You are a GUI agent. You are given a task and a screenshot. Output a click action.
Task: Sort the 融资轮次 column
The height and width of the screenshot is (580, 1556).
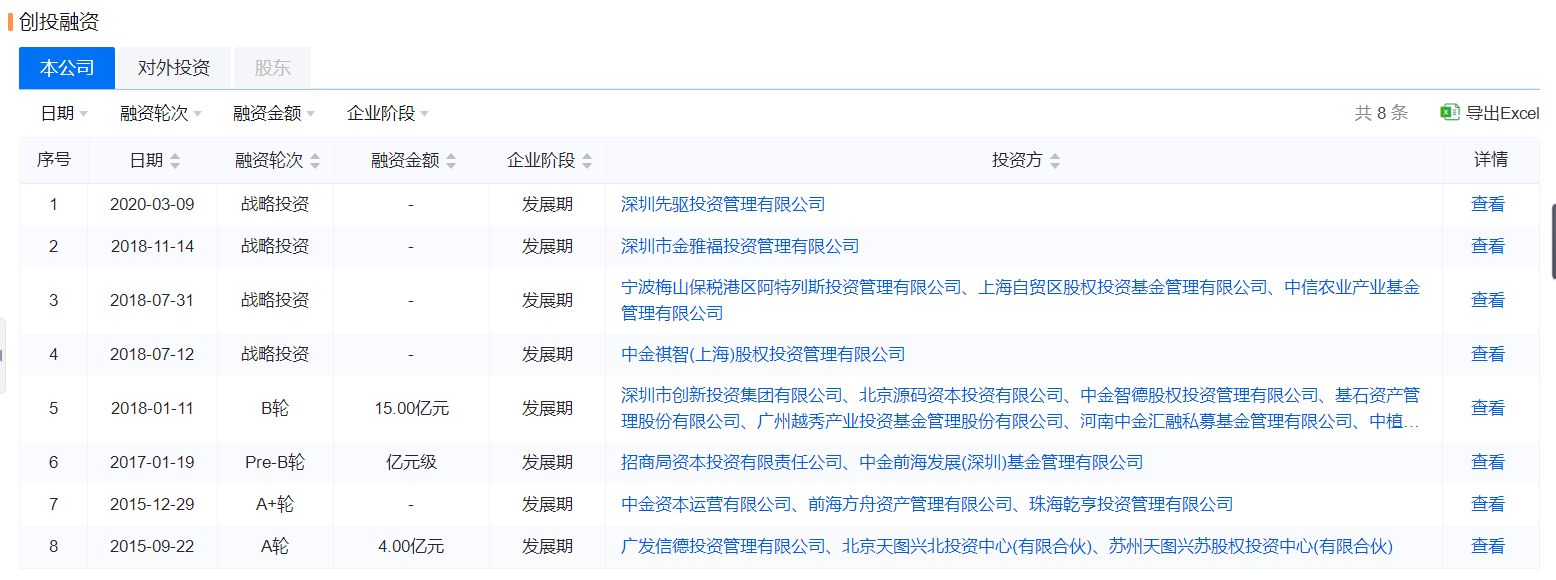click(x=314, y=159)
